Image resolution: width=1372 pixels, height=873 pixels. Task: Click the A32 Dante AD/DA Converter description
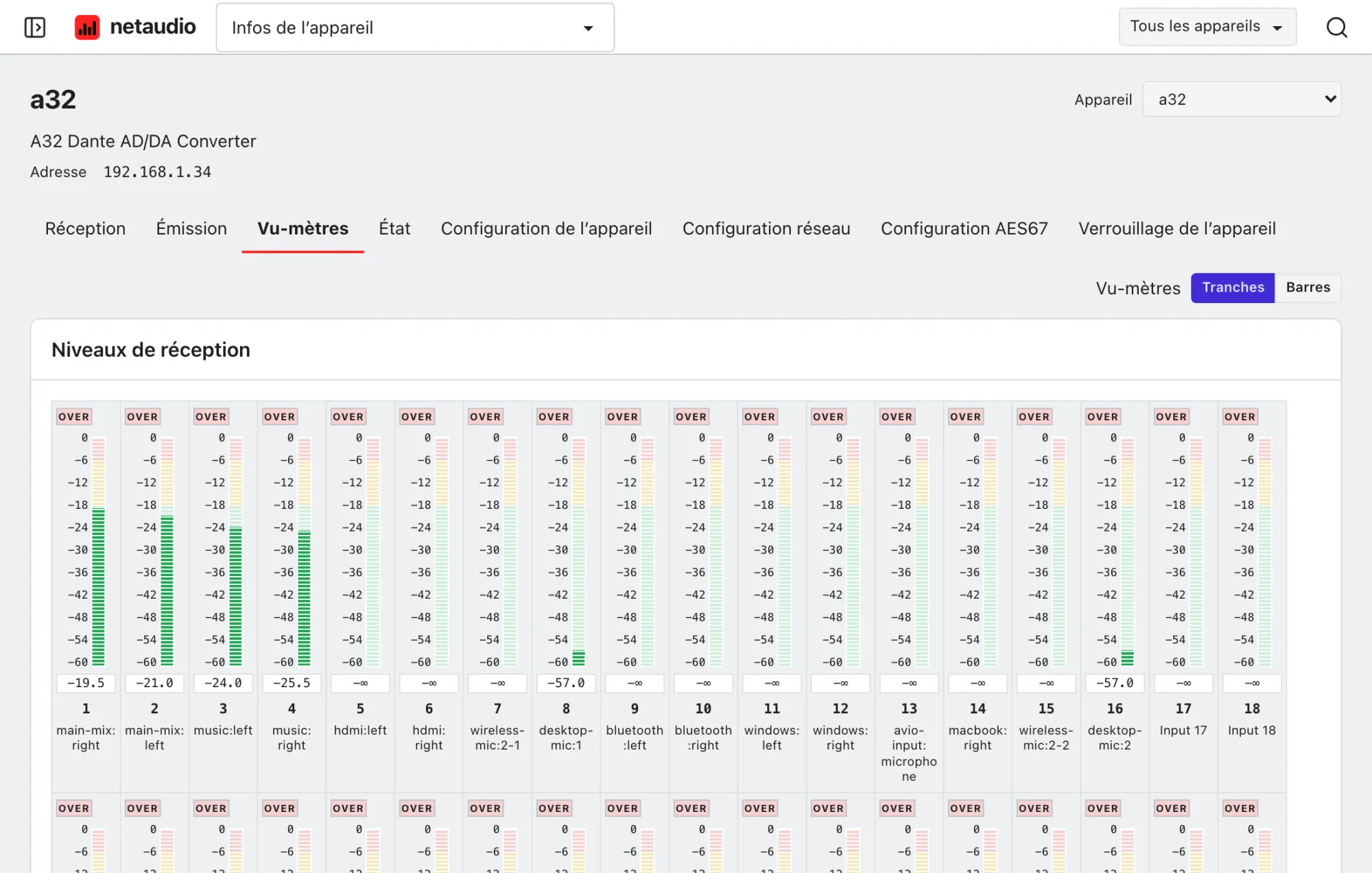(143, 141)
